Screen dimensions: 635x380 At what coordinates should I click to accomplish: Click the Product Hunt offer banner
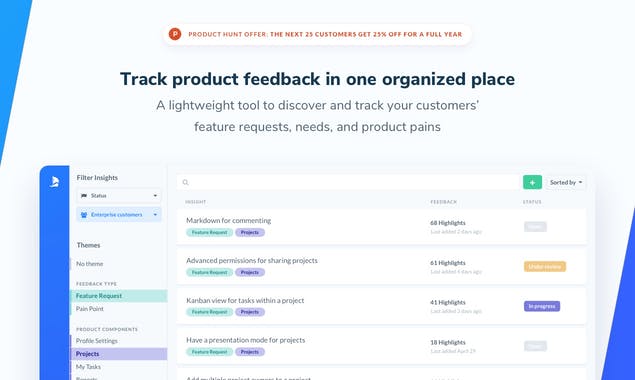[x=318, y=34]
